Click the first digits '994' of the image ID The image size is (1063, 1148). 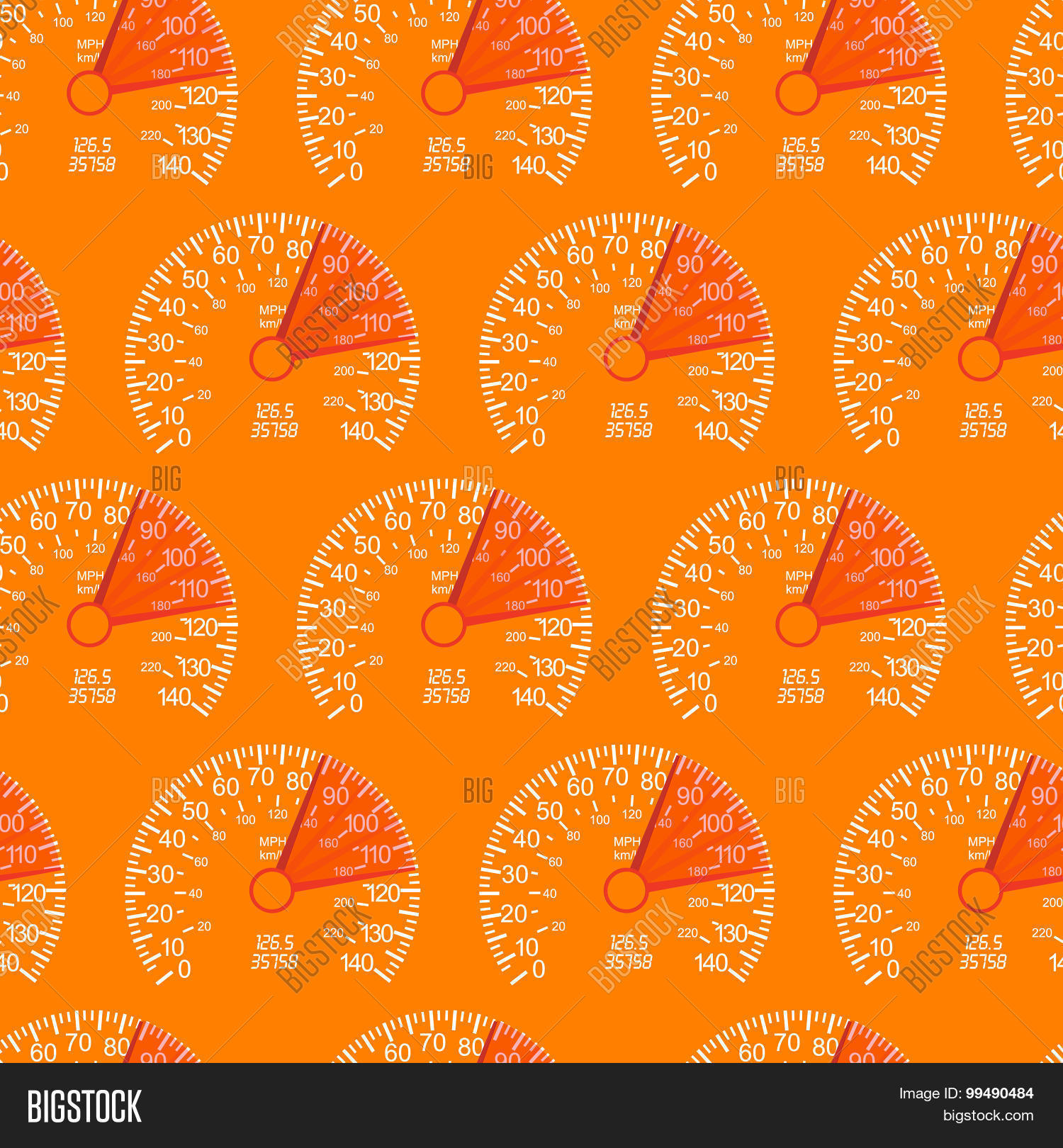[x=978, y=1093]
